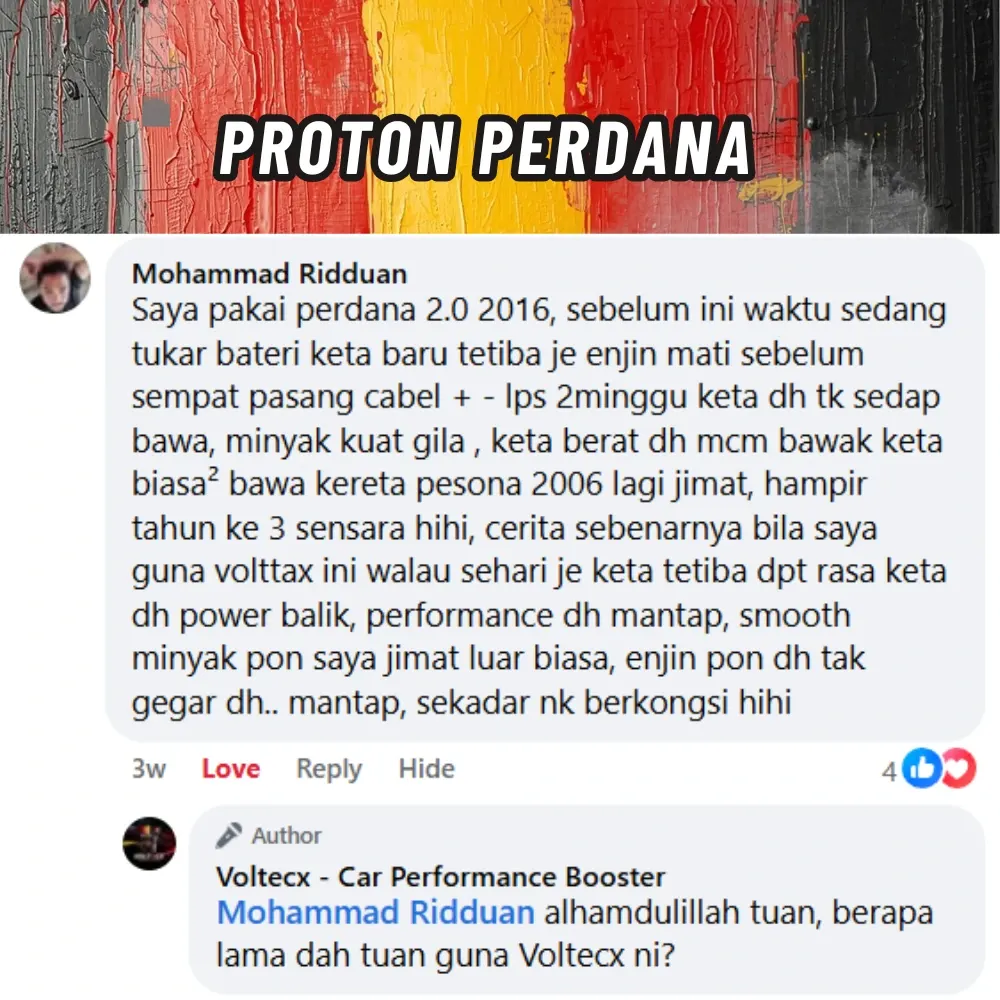
Task: Click Reply under Mohammad Ridduan's comment
Action: [x=329, y=769]
